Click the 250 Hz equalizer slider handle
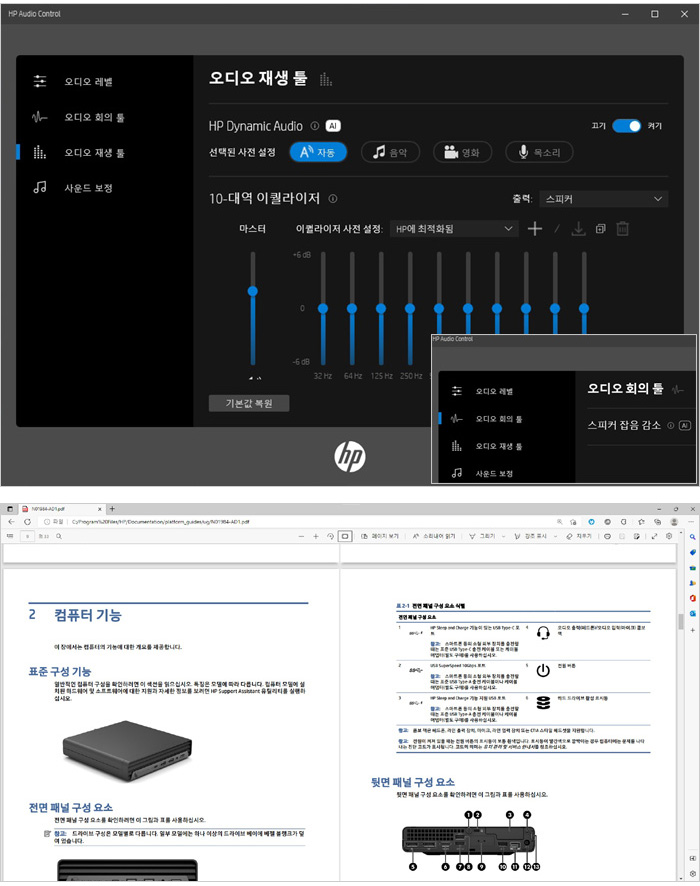The height and width of the screenshot is (886, 700). tap(410, 309)
